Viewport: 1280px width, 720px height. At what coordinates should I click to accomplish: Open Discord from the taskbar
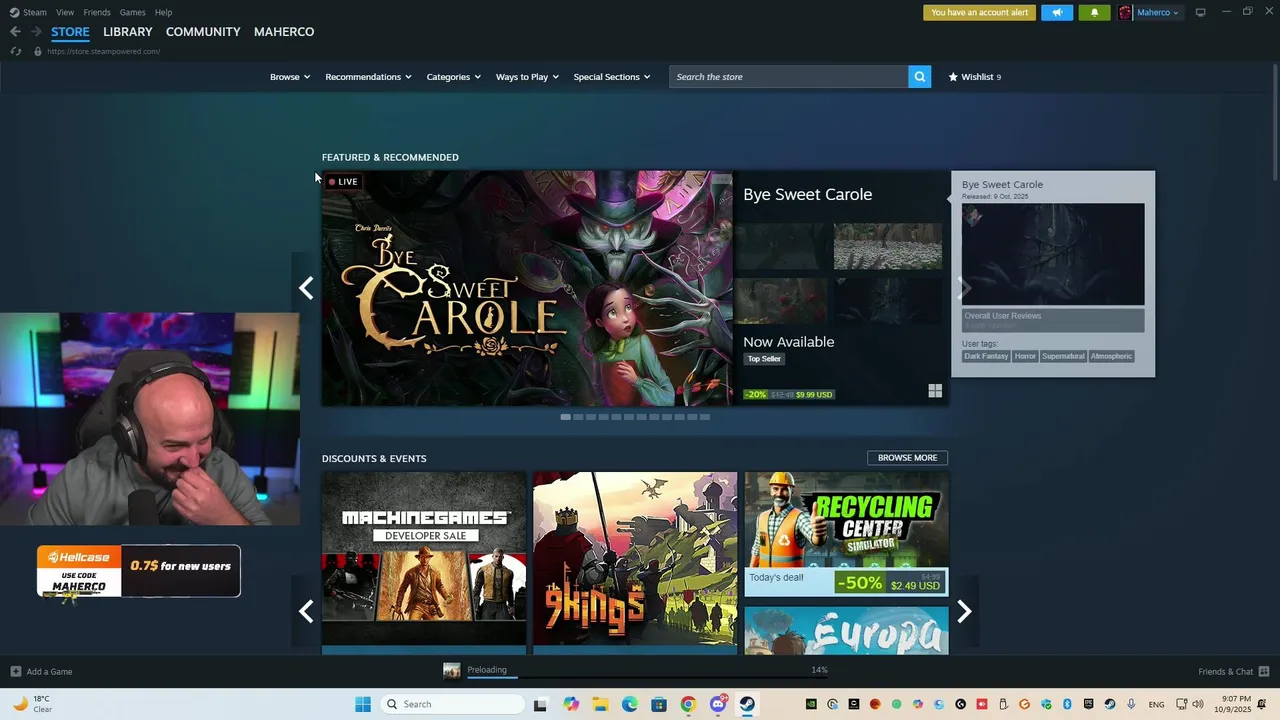point(718,704)
